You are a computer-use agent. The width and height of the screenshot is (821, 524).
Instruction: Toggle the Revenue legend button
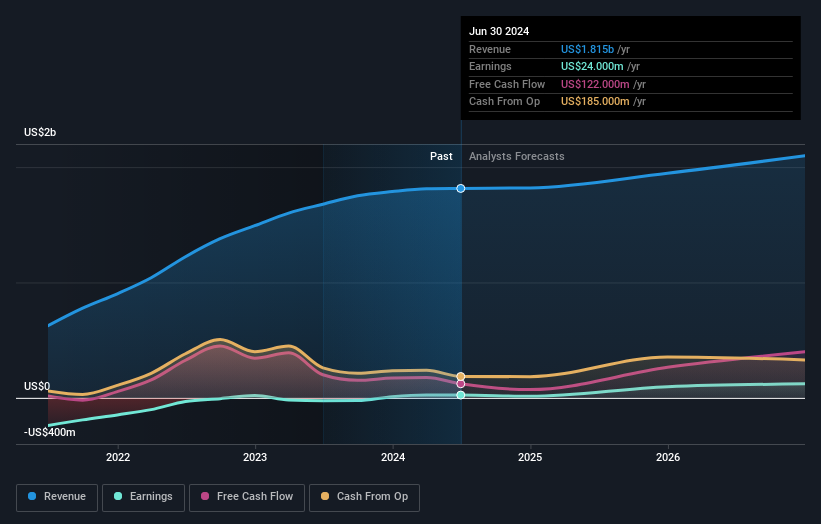57,497
